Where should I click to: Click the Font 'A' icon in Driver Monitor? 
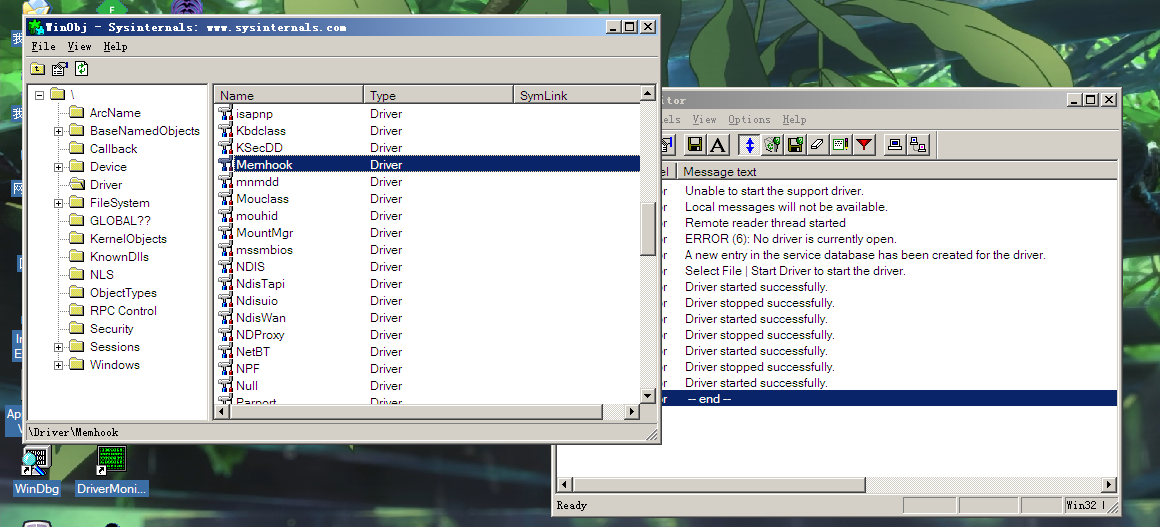[x=718, y=144]
